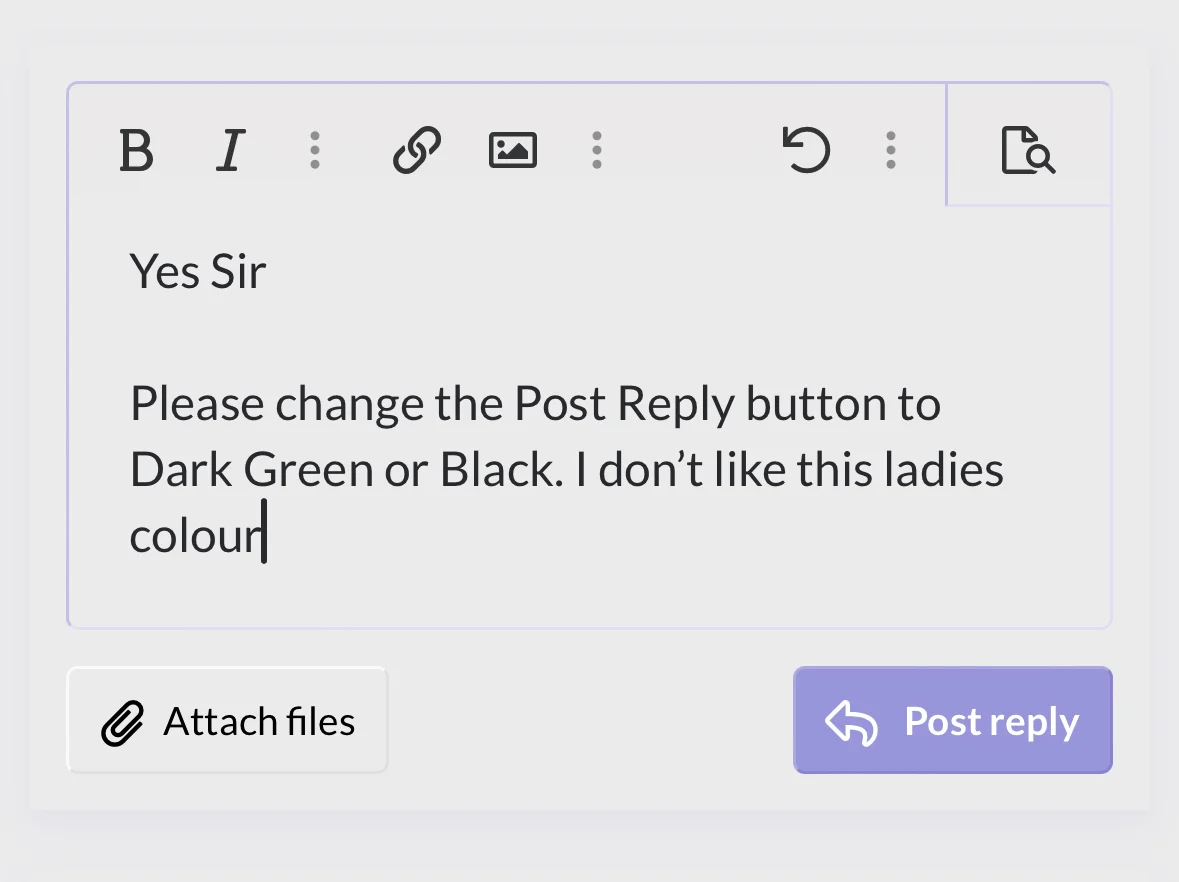1179x882 pixels.
Task: Insert a link using the chain icon
Action: pyautogui.click(x=417, y=150)
